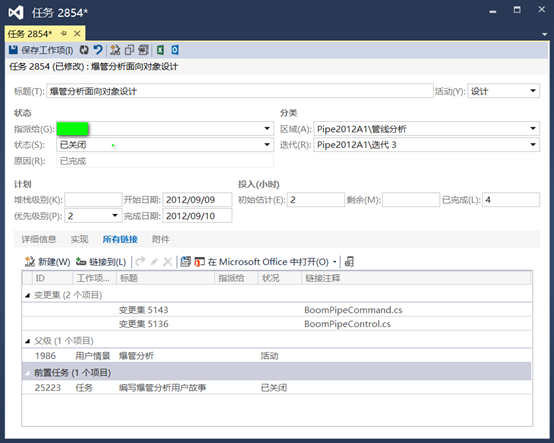This screenshot has width=554, height=443.
Task: Click the copy work item icon
Action: click(129, 50)
